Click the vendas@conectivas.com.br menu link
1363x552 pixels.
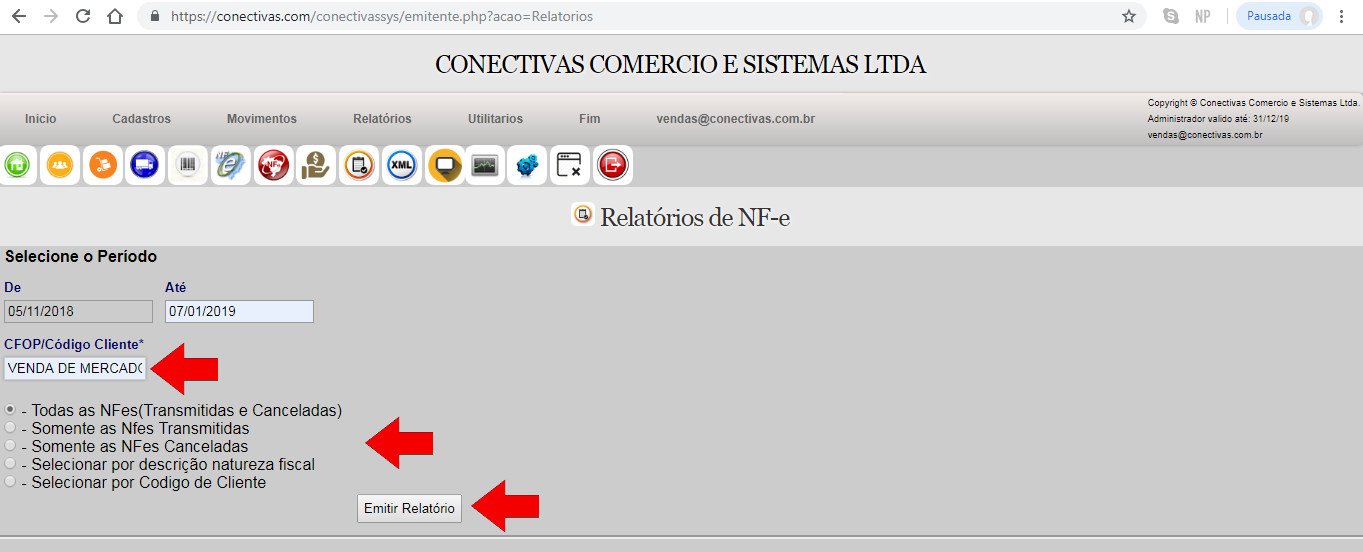[x=735, y=119]
